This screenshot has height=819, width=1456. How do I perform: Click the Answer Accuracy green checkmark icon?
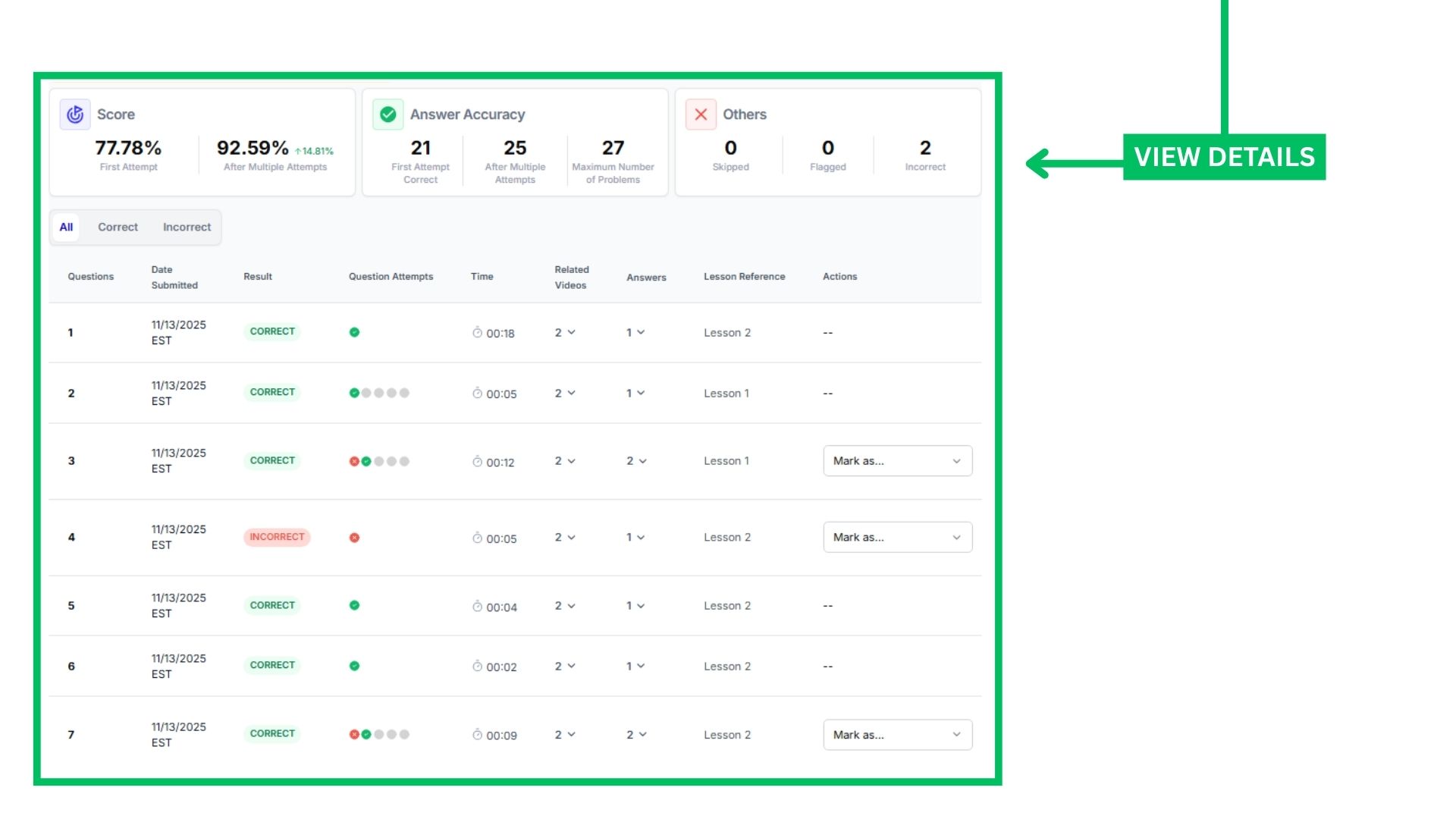pyautogui.click(x=388, y=115)
